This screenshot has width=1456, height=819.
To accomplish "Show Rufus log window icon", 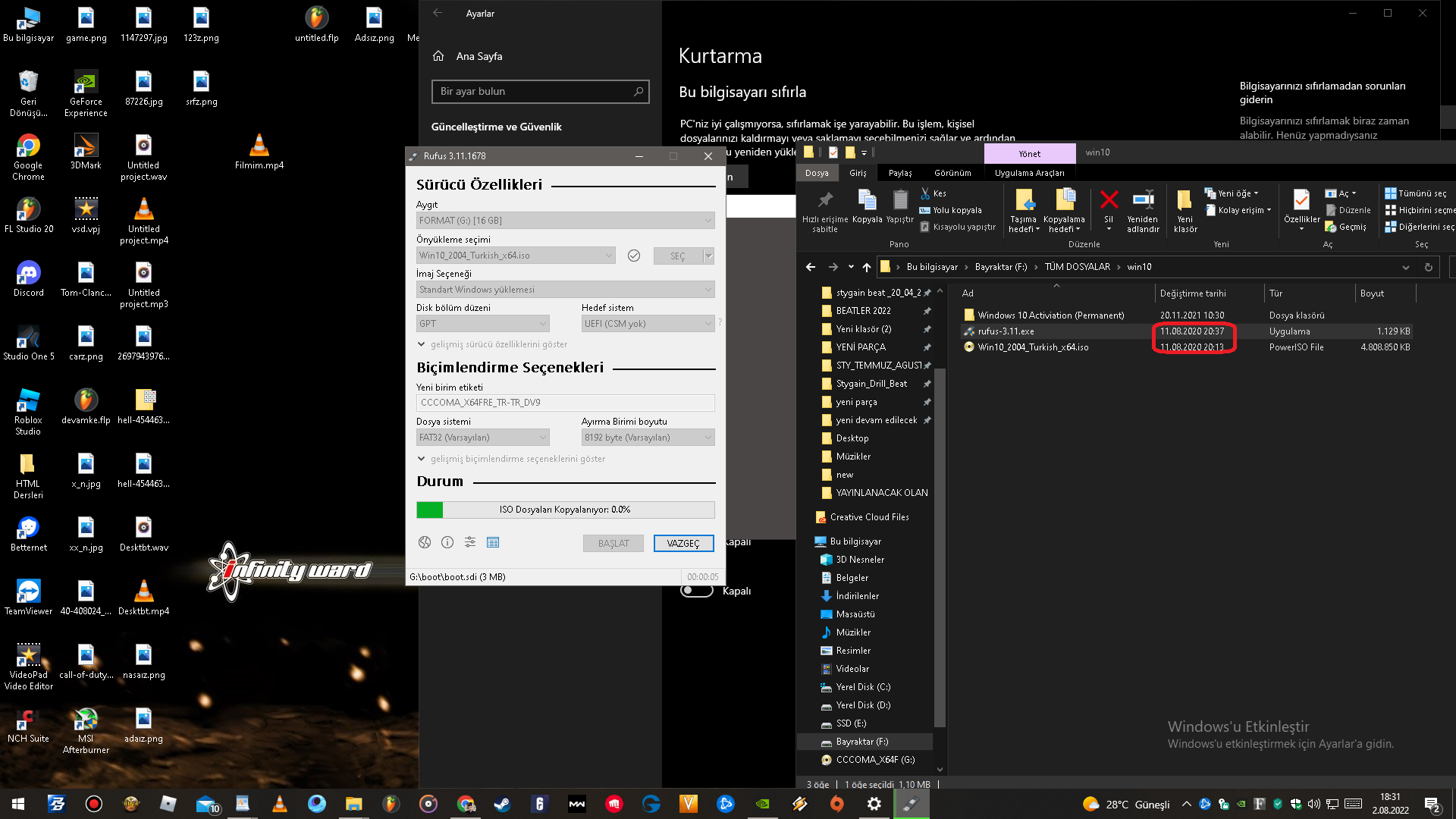I will pyautogui.click(x=493, y=542).
